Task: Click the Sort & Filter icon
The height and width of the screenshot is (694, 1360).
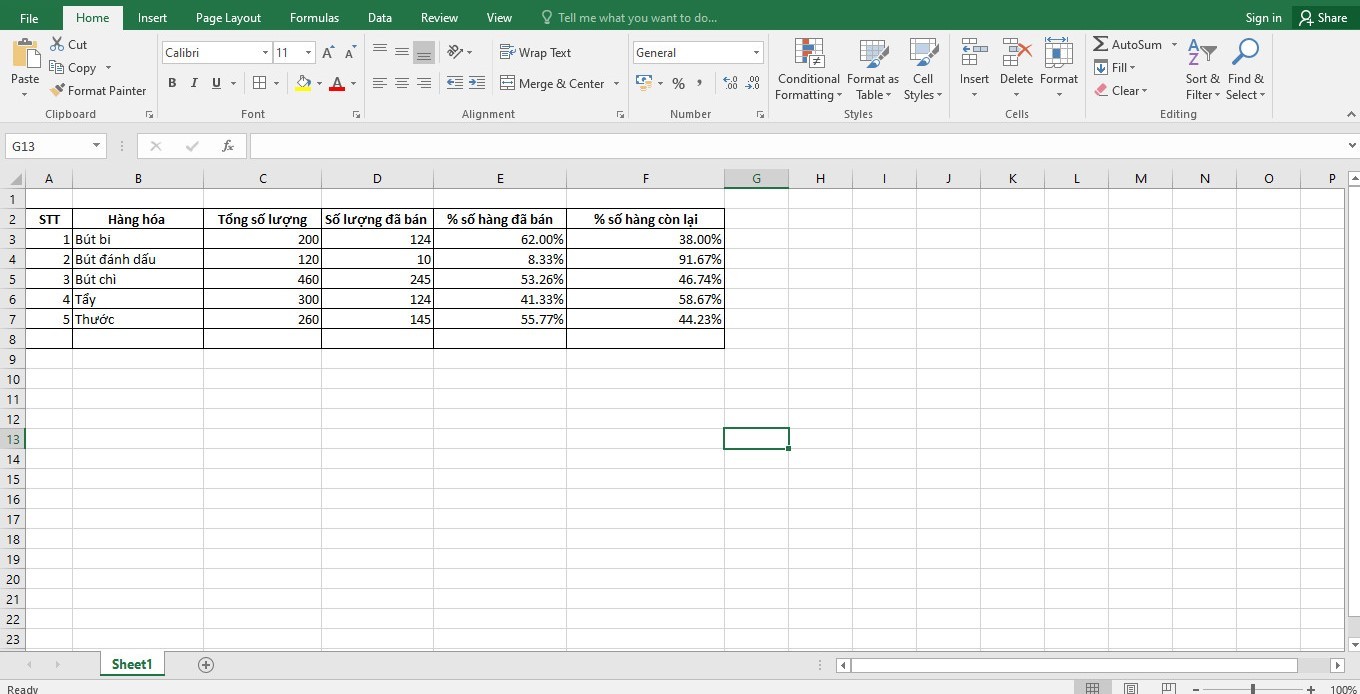Action: [x=1202, y=53]
